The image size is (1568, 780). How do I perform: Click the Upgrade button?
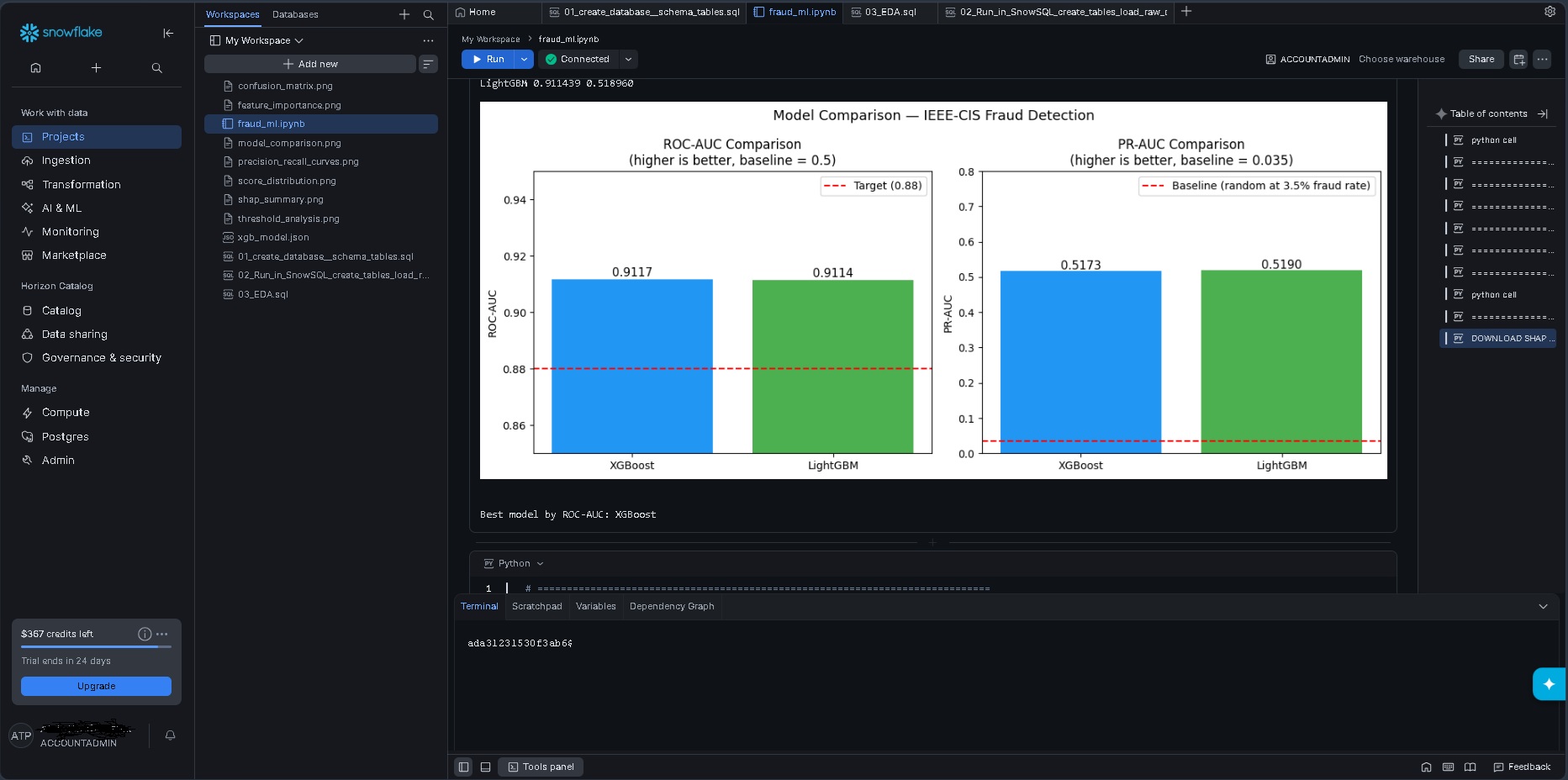click(96, 686)
